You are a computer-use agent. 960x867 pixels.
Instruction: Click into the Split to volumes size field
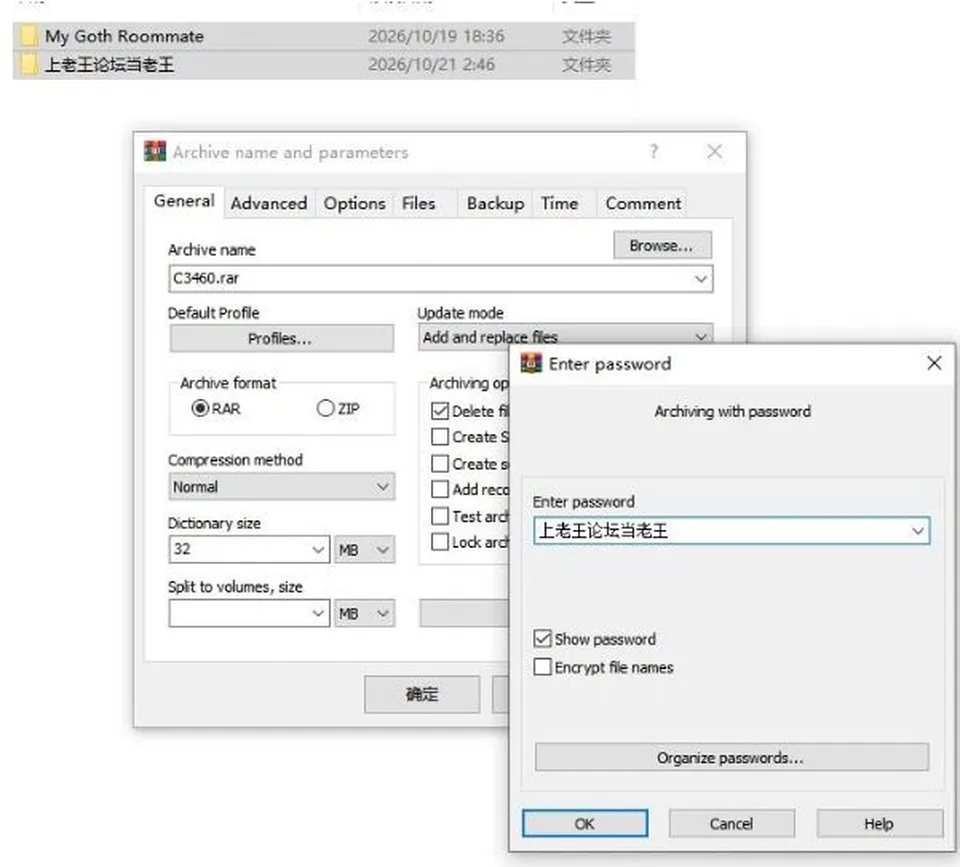249,613
